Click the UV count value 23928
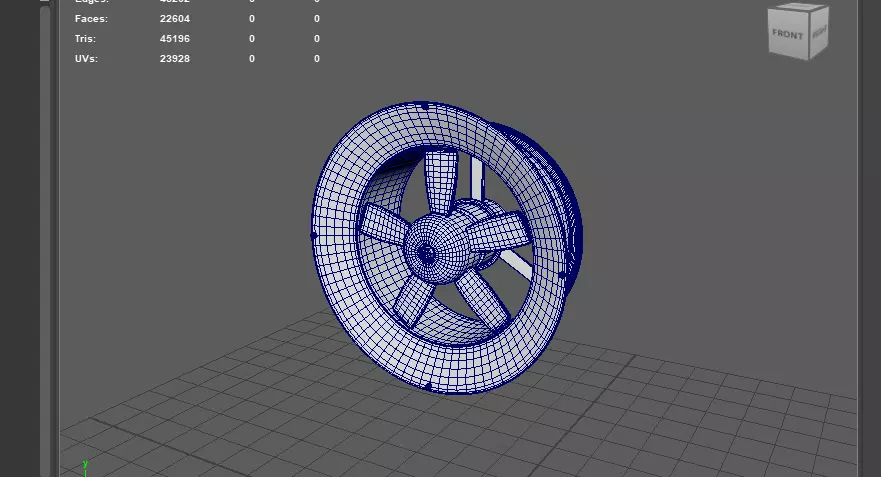This screenshot has width=881, height=477. (x=175, y=58)
